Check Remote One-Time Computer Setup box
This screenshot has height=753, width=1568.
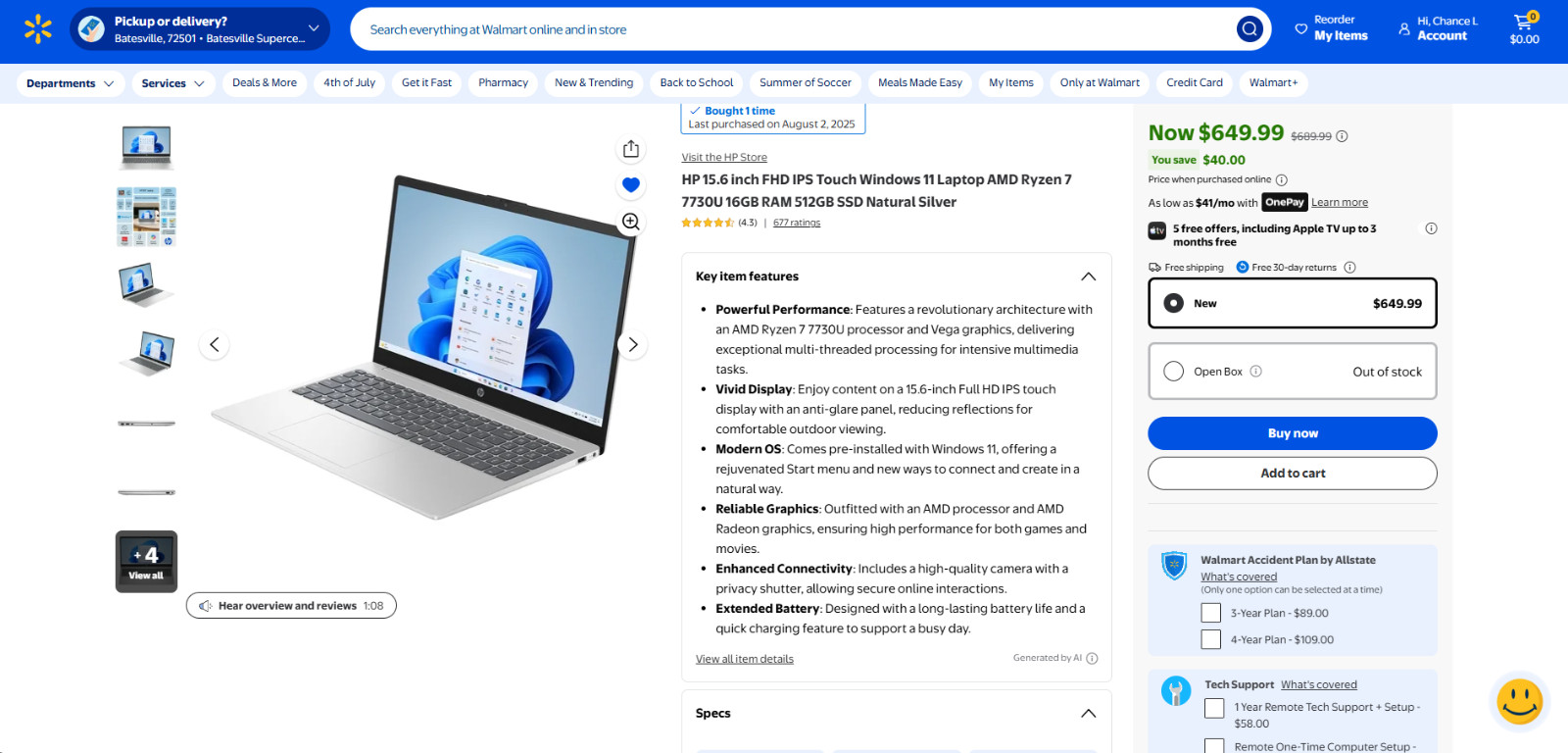tap(1214, 746)
